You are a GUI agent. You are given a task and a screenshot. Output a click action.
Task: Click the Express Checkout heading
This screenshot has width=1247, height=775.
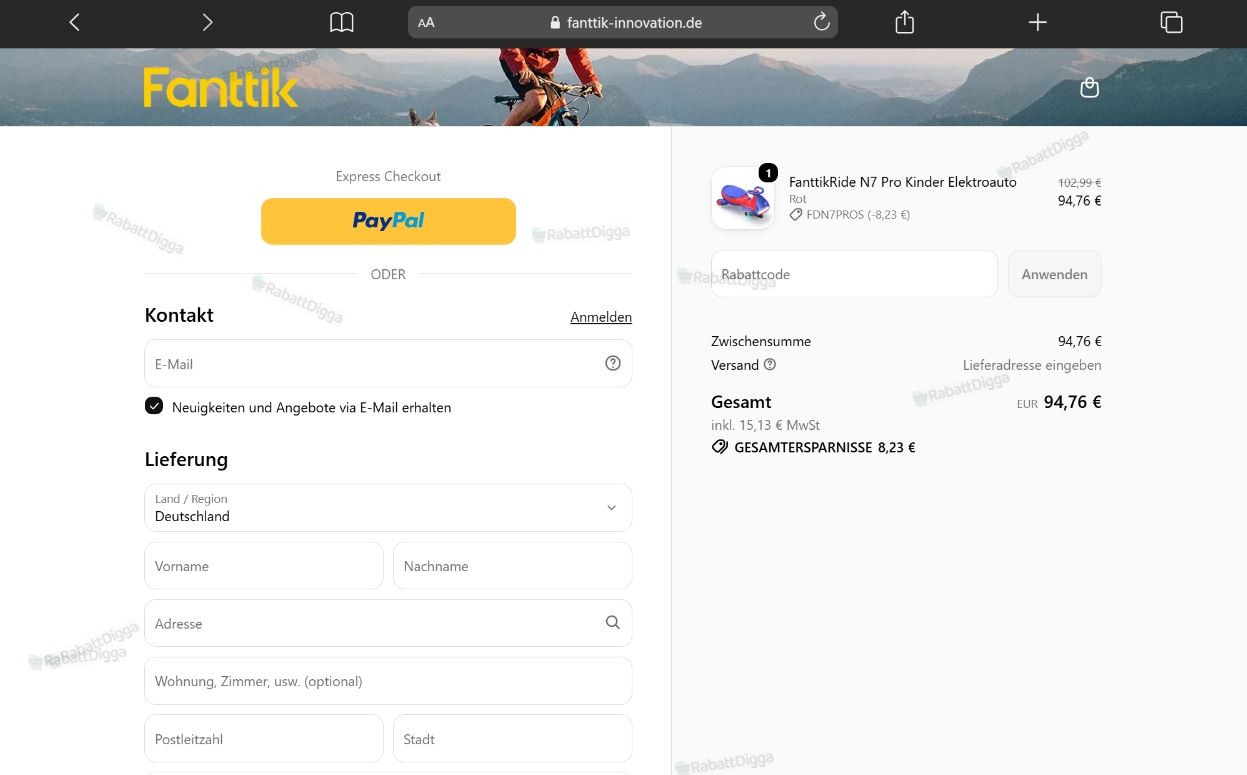[x=388, y=176]
